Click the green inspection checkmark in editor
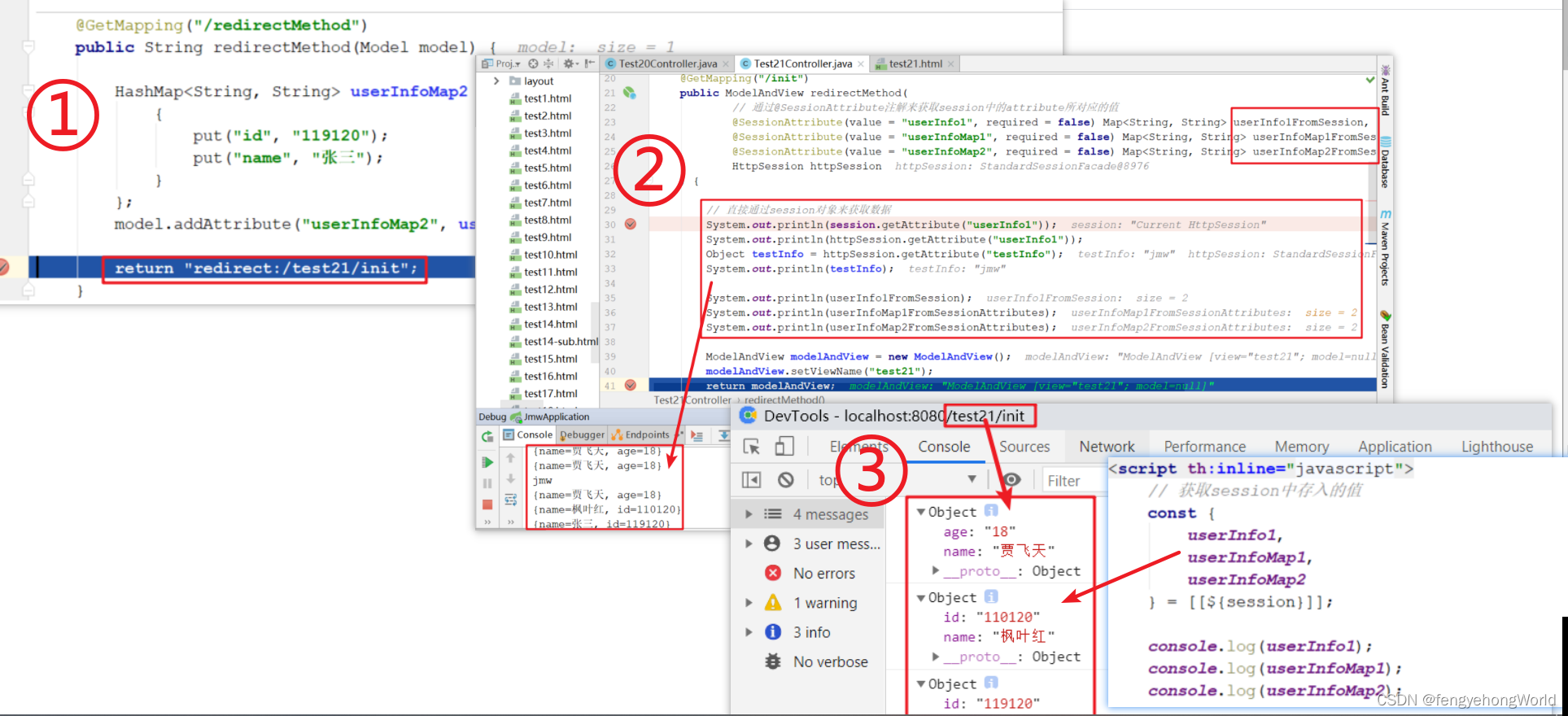Viewport: 1568px width, 716px height. [x=1370, y=80]
